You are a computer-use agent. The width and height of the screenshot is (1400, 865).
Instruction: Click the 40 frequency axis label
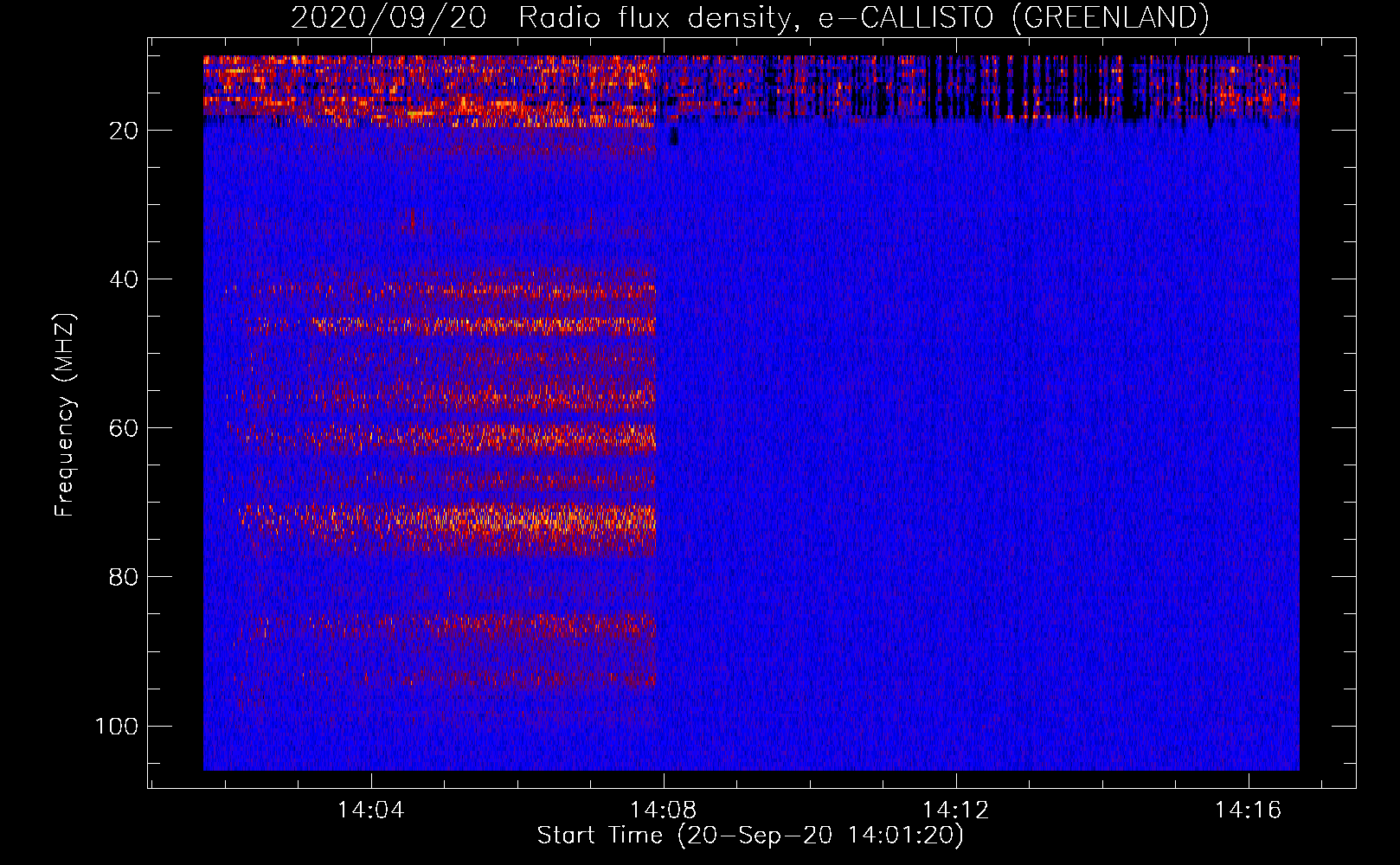(x=124, y=279)
